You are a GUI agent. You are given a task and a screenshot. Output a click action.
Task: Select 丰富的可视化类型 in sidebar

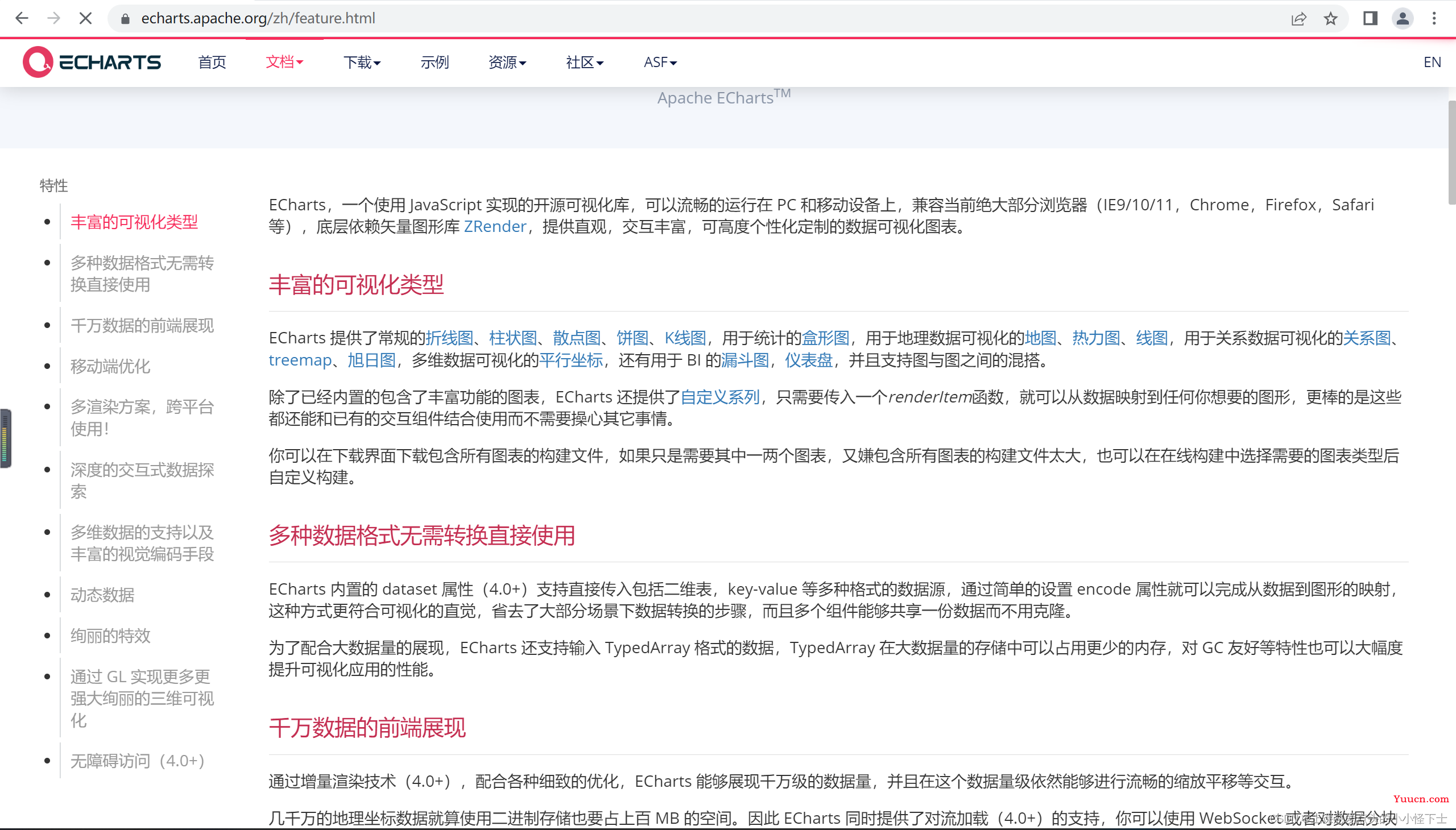(x=134, y=222)
